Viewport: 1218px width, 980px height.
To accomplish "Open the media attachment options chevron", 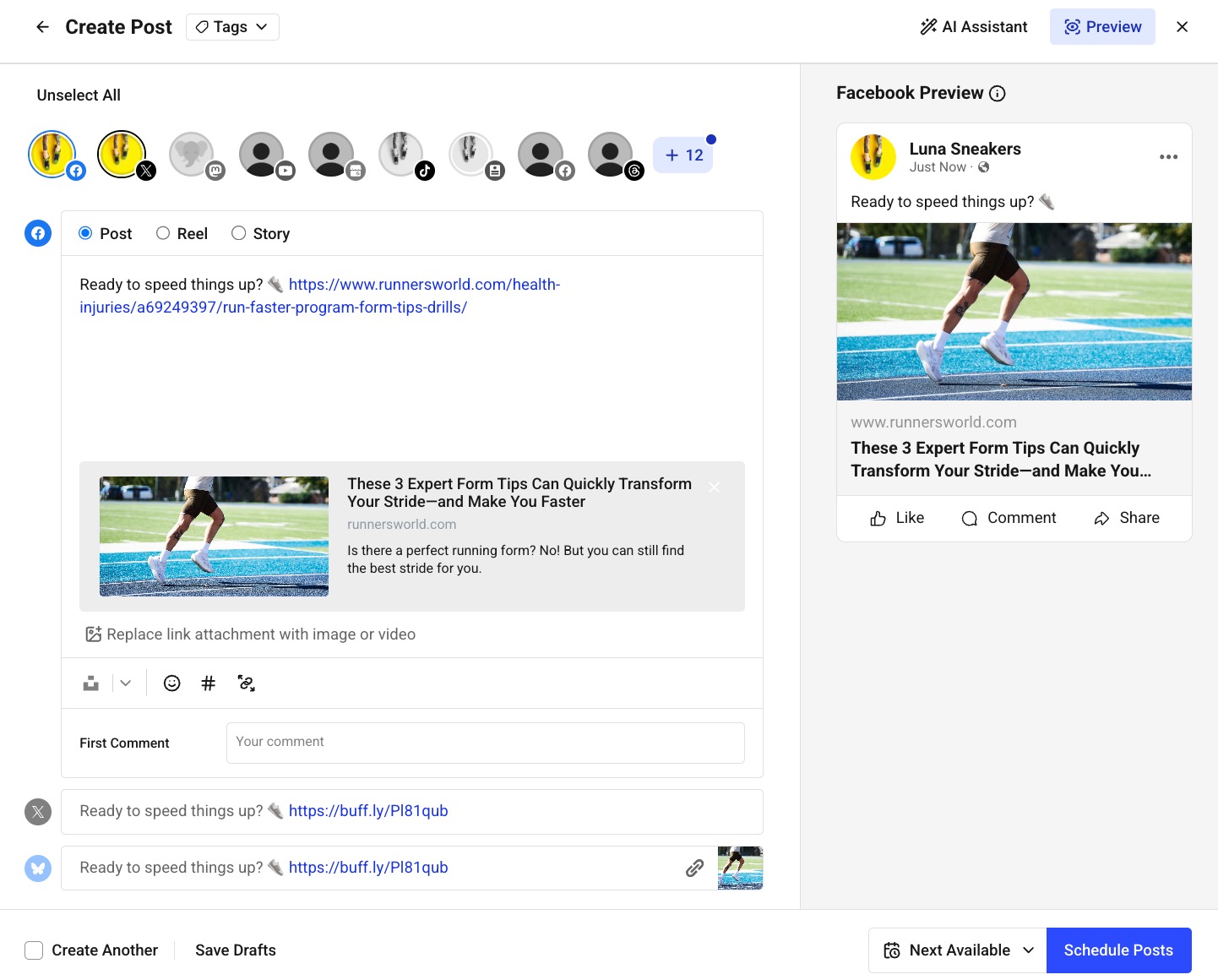I will [125, 683].
